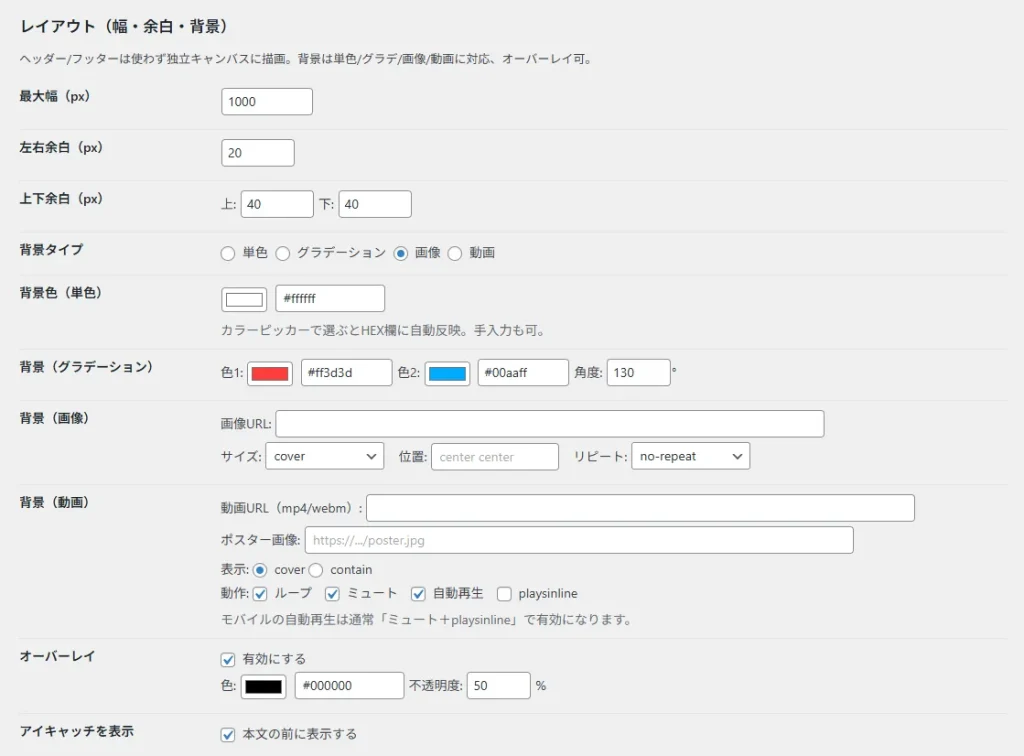Toggle the ループ checkbox
Screen dimensions: 1024x756
coord(261,593)
